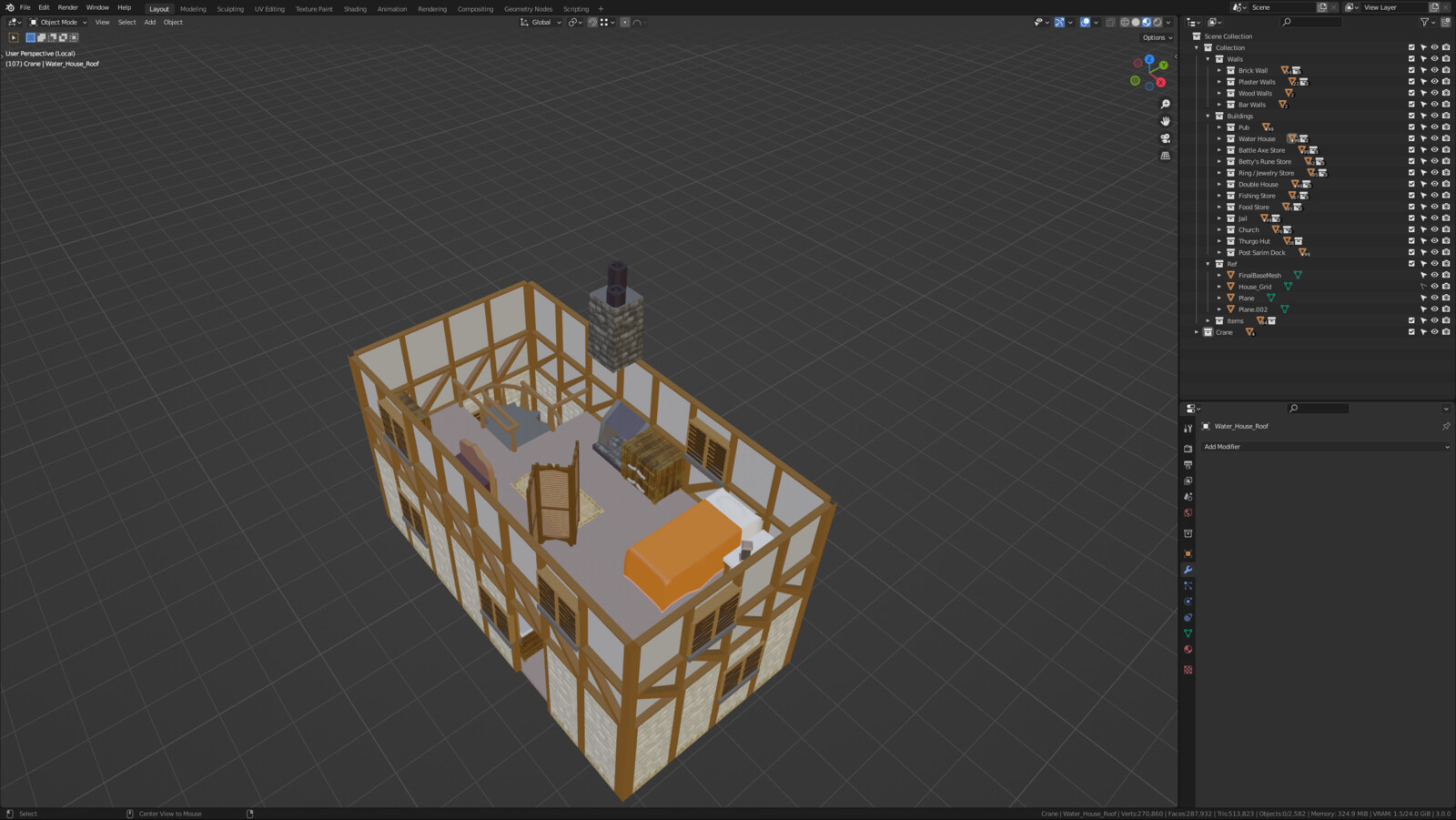The image size is (1456, 820).
Task: Open the Object Constraint properties tab
Action: coord(1188,617)
